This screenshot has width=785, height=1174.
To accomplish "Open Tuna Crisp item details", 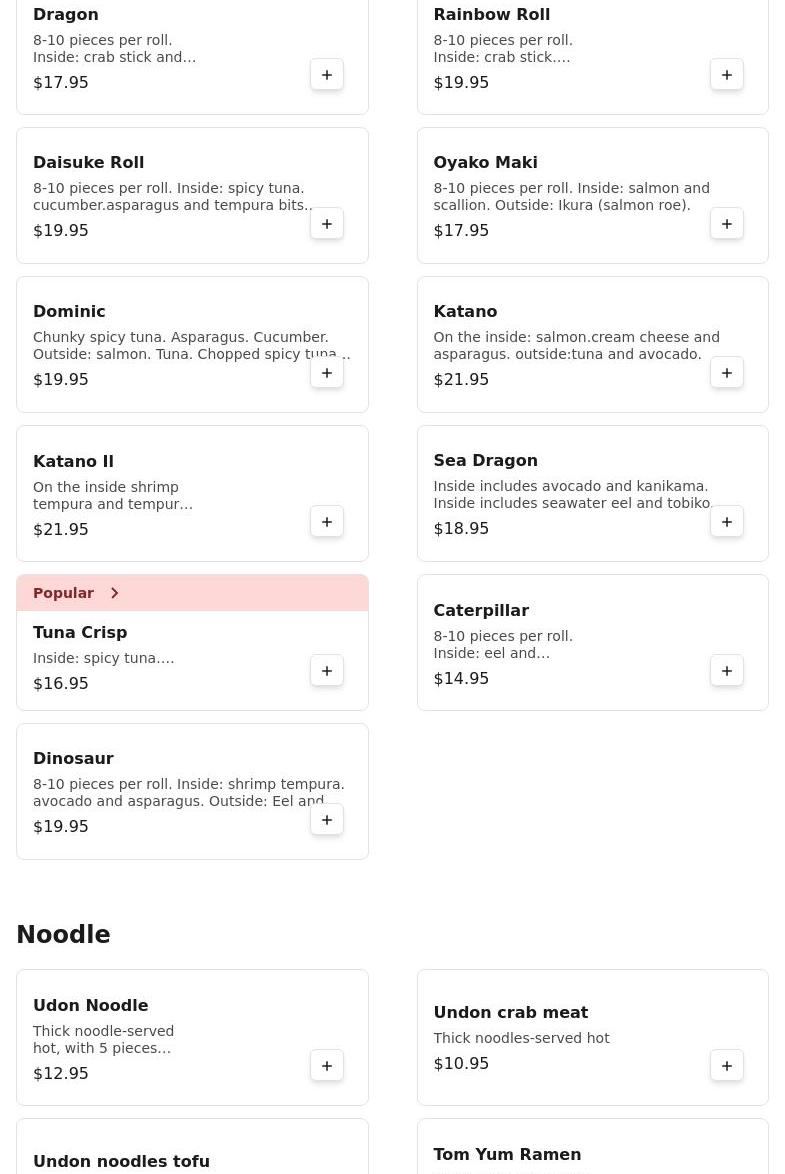I will pyautogui.click(x=80, y=633).
